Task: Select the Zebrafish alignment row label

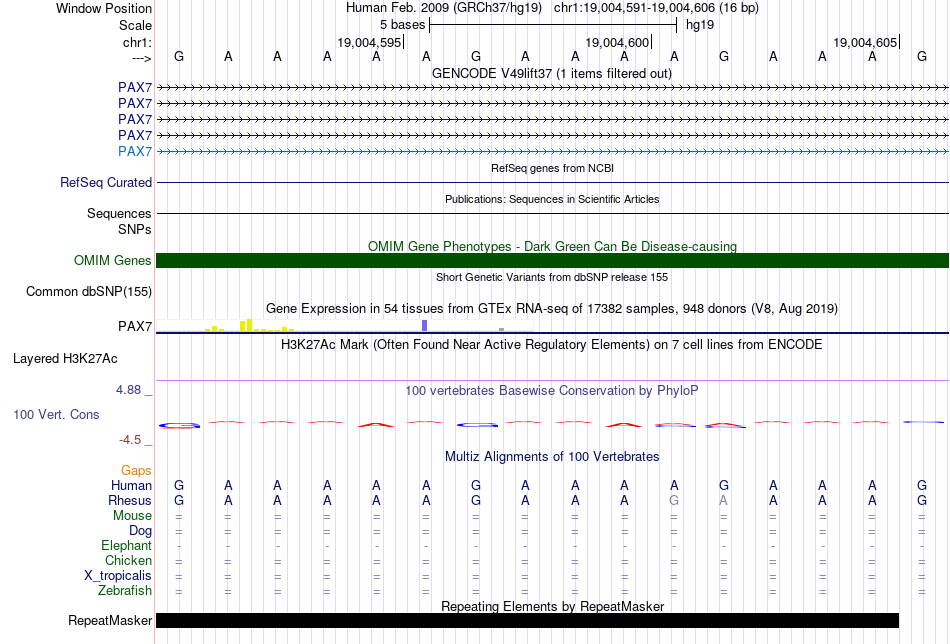Action: (125, 591)
